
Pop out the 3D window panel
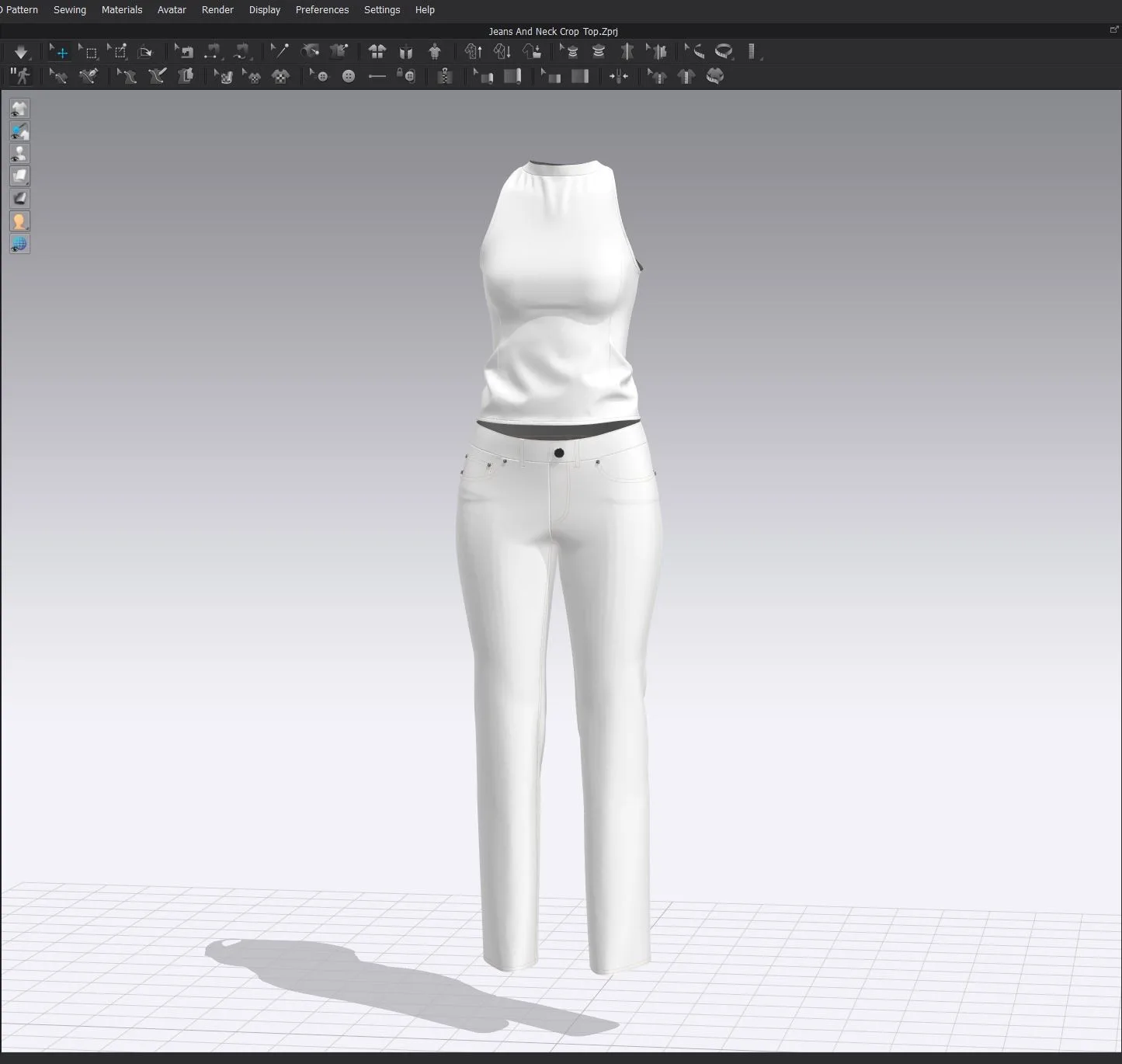click(x=1114, y=30)
